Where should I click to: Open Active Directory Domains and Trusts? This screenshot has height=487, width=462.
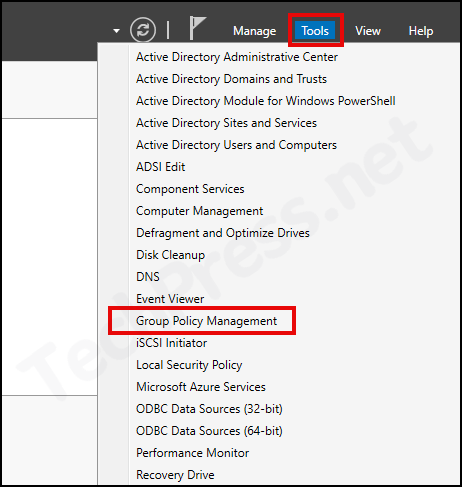[231, 79]
